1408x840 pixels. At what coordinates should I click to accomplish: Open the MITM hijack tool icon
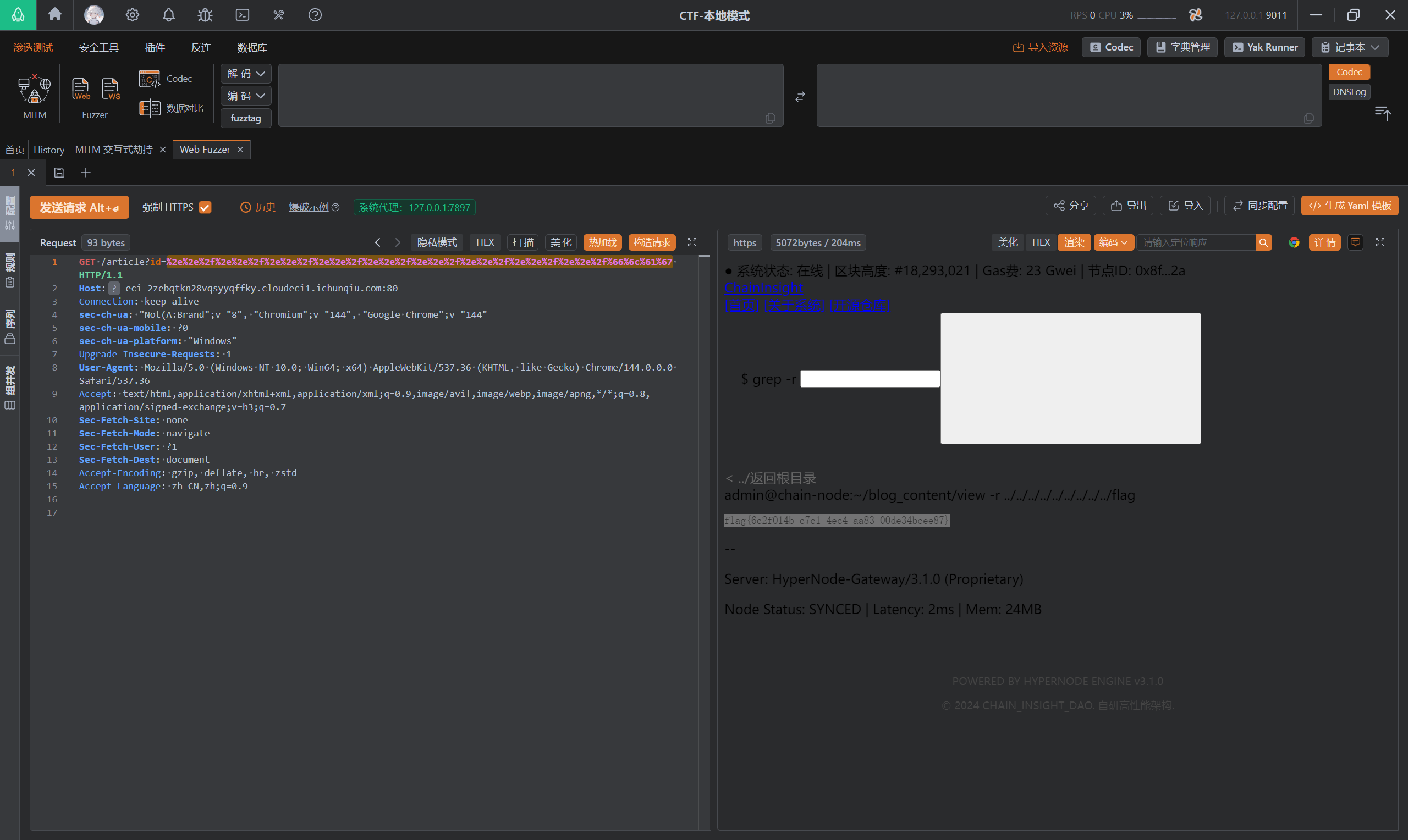coord(35,90)
